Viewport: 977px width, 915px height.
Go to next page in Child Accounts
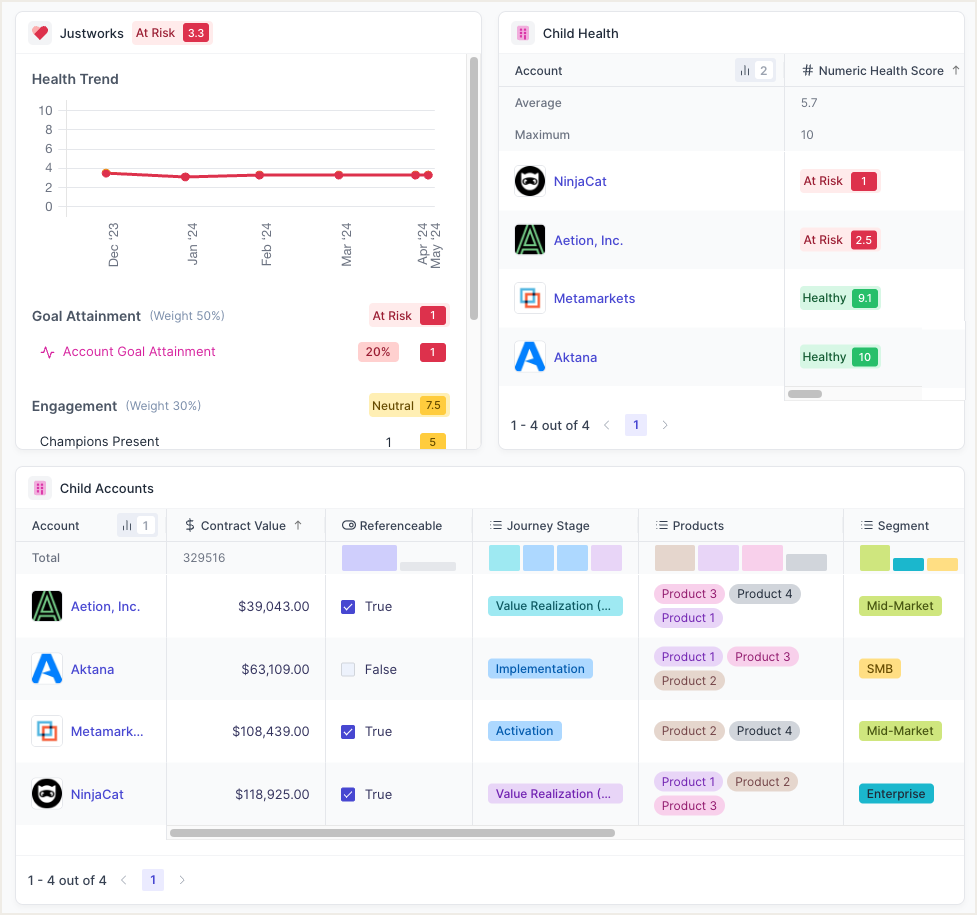[x=182, y=880]
